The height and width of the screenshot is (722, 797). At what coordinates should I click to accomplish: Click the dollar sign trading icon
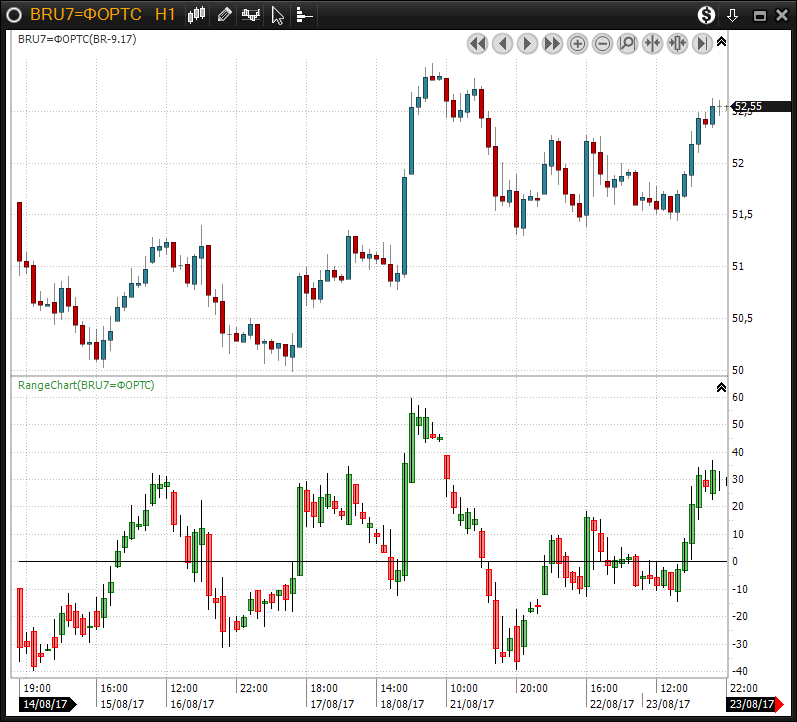pyautogui.click(x=707, y=14)
